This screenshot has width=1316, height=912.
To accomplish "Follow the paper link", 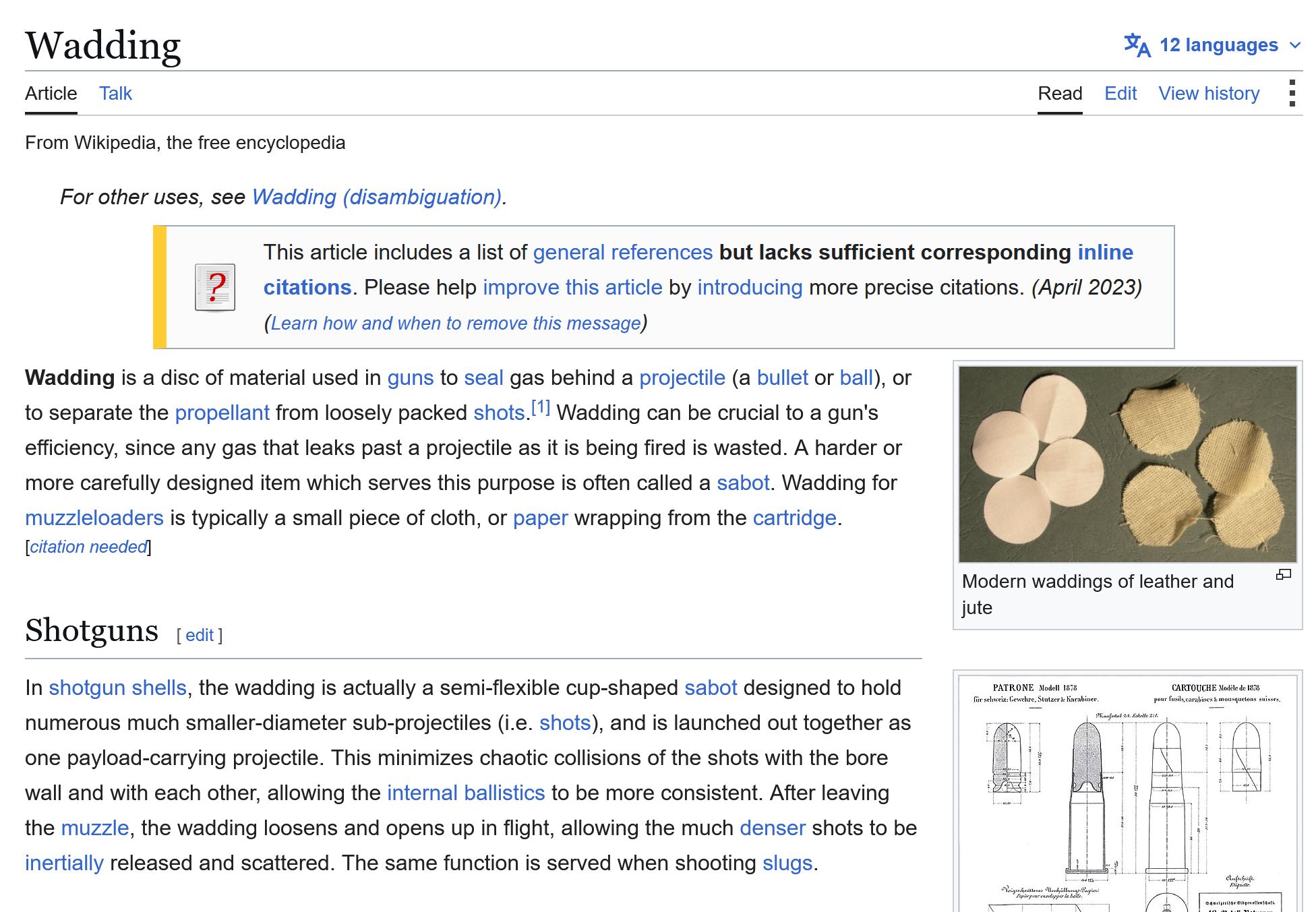I will tap(540, 518).
